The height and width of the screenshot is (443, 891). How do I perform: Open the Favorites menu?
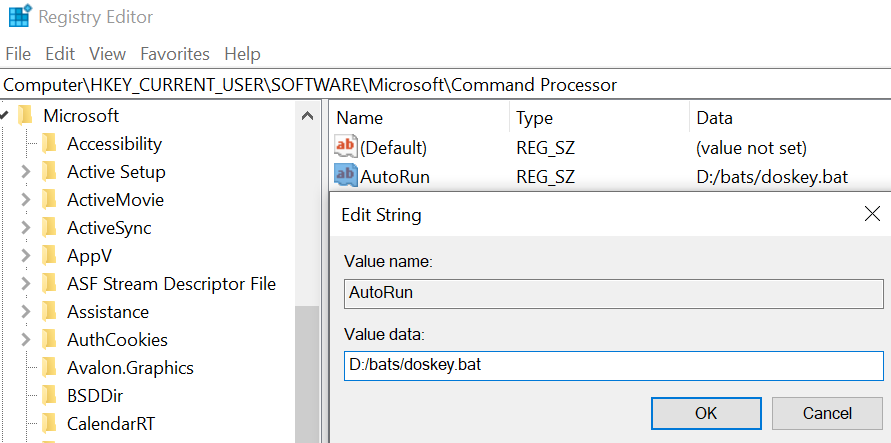pyautogui.click(x=175, y=54)
